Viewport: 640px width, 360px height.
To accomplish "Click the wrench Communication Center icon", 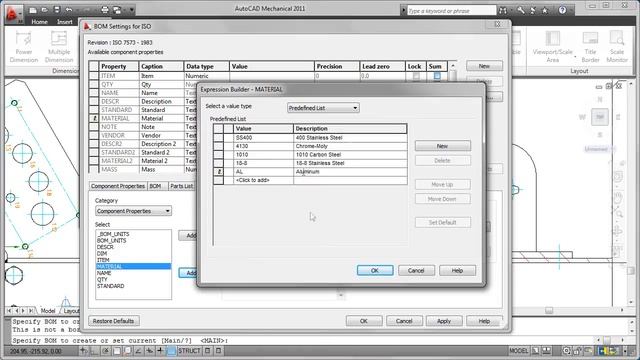I will click(x=521, y=11).
